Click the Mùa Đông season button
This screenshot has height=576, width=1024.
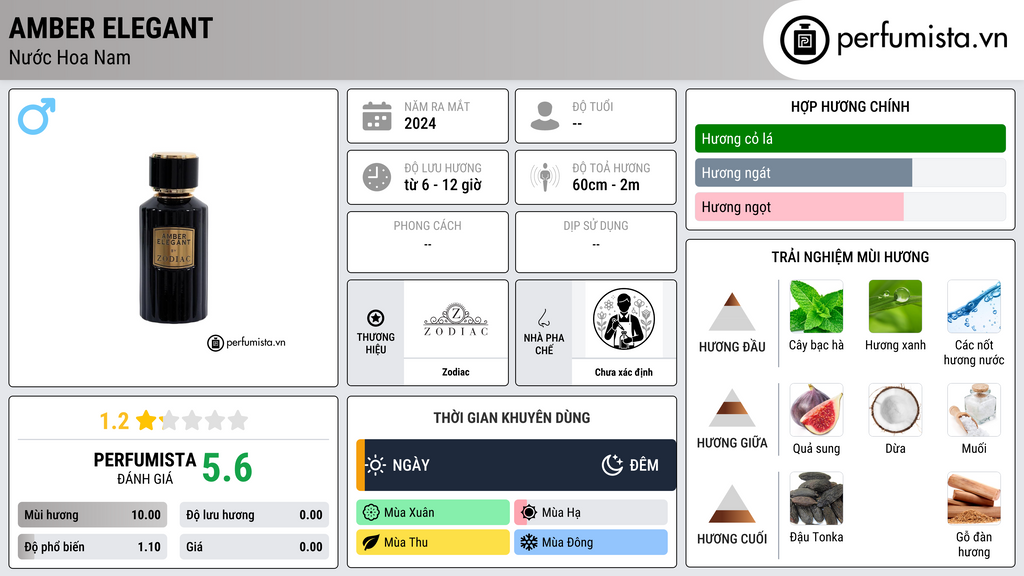(591, 542)
